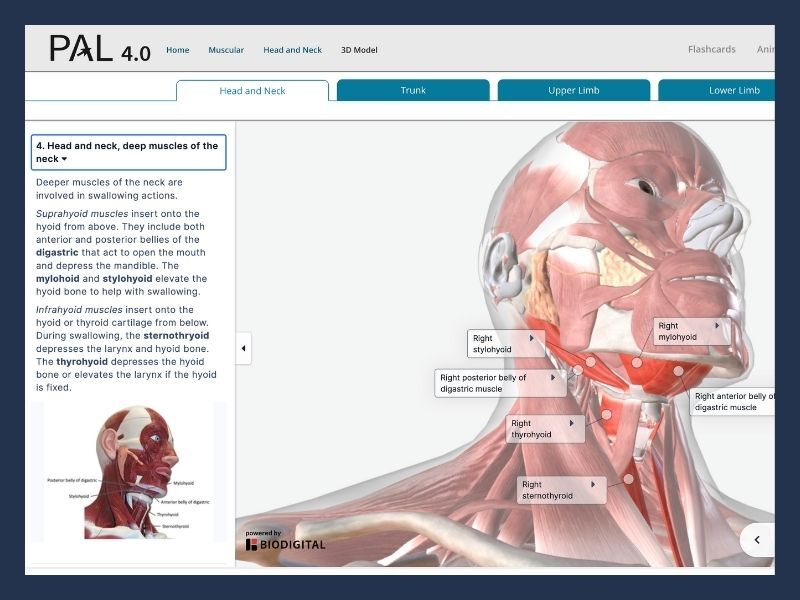This screenshot has width=800, height=600.
Task: Click the Muscular breadcrumb link
Action: point(226,50)
